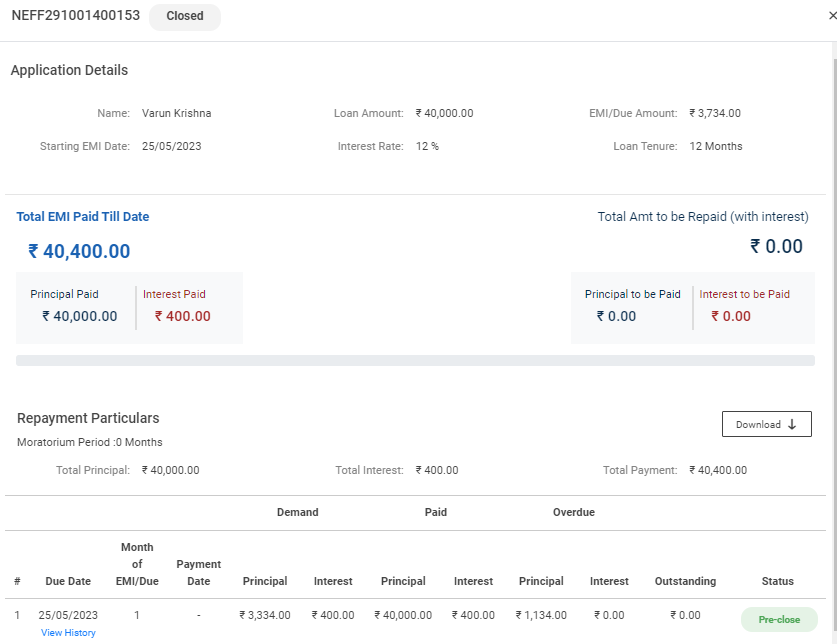Click the Interest to be Paid value
Viewport: 837px width, 644px height.
(x=731, y=316)
